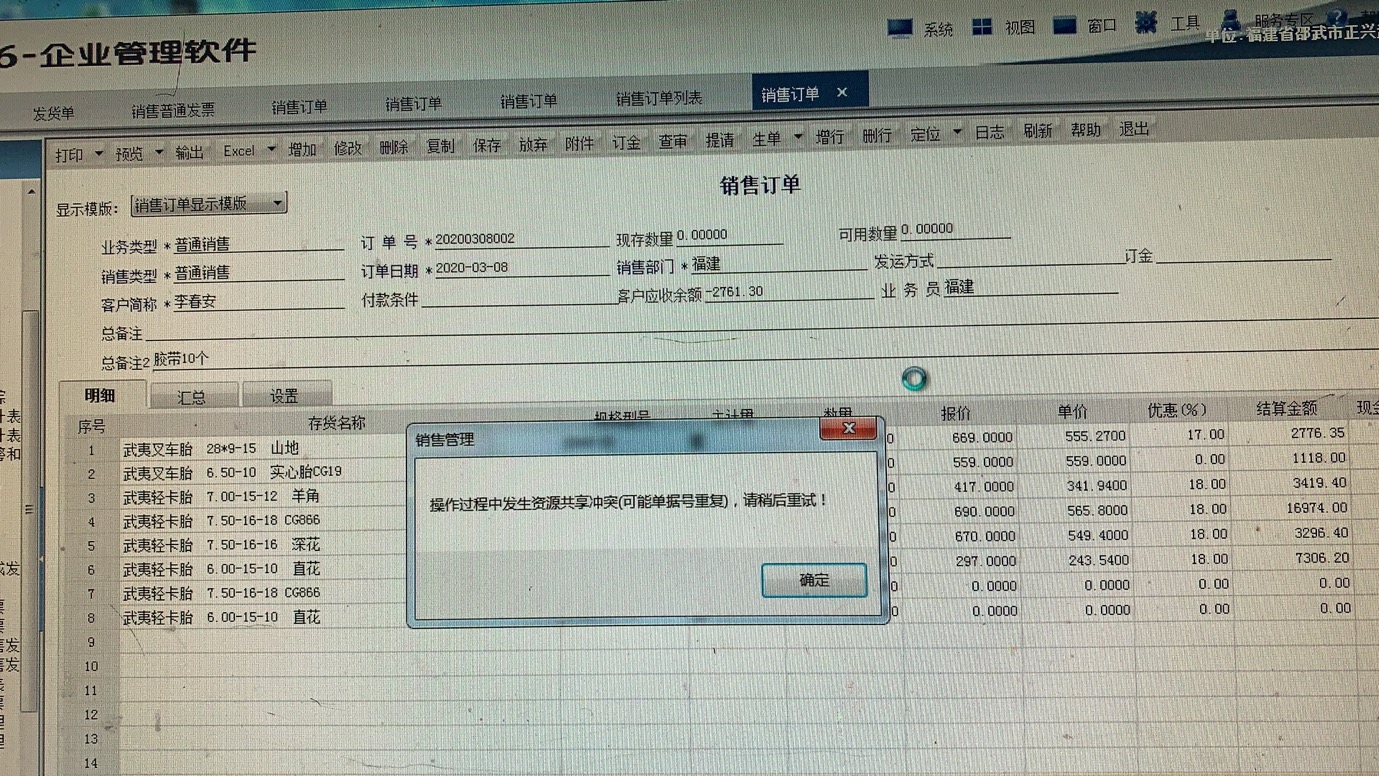Click the 销售部门 field 福建
The width and height of the screenshot is (1379, 776).
779,264
